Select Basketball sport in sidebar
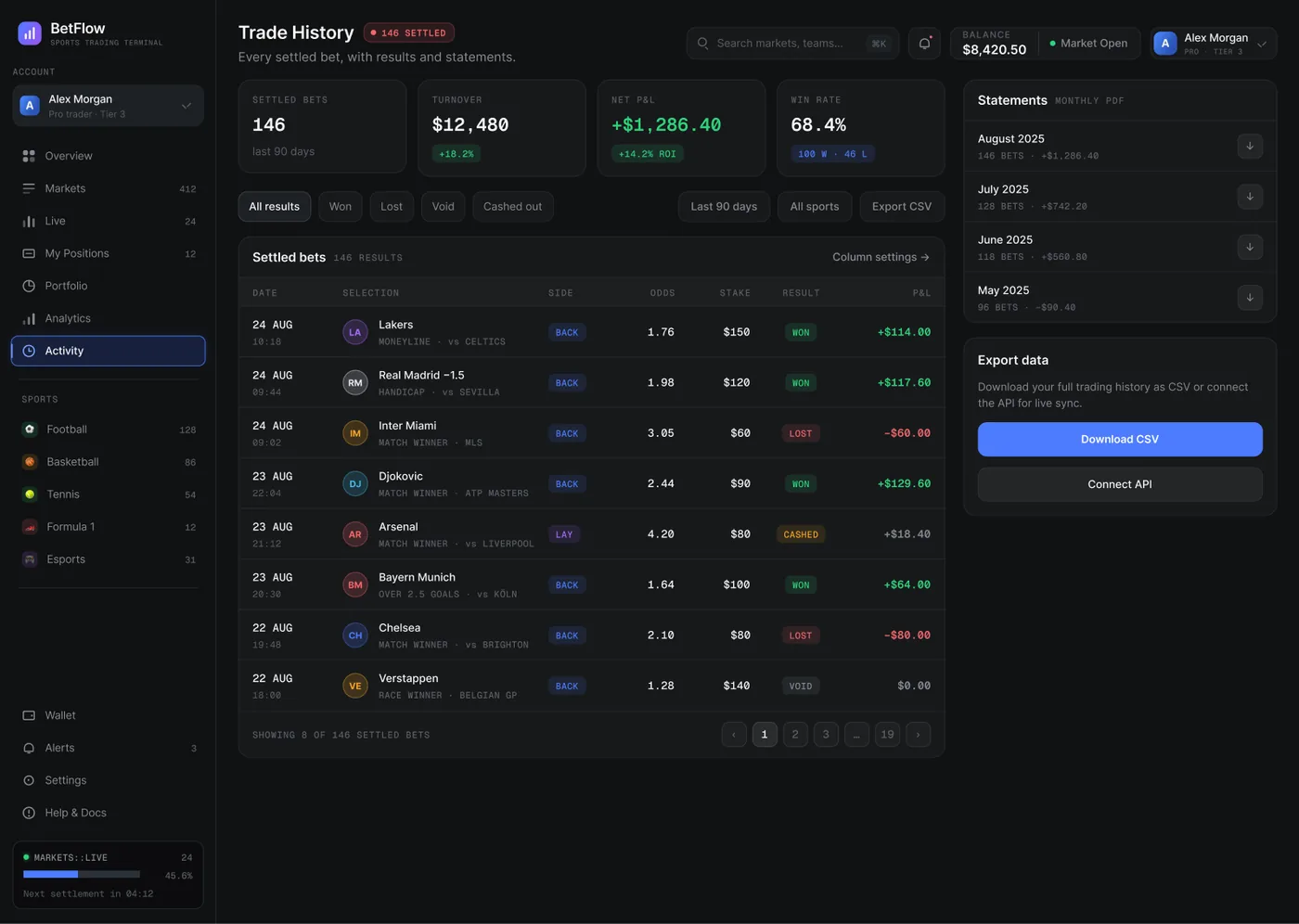Viewport: 1299px width, 924px height. [109, 462]
